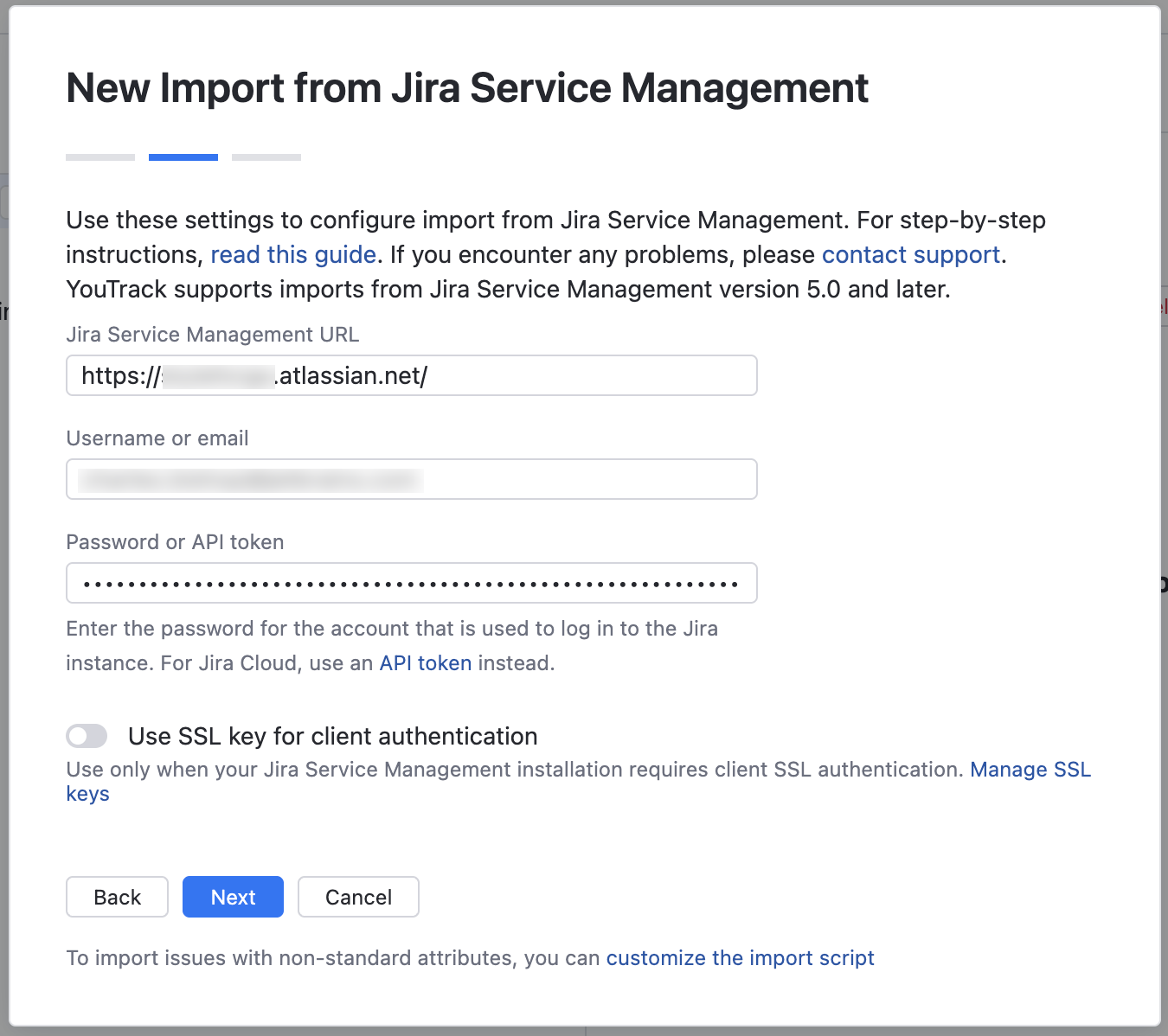The height and width of the screenshot is (1036, 1168).
Task: Open 'Manage SSL keys' settings
Action: [1030, 769]
